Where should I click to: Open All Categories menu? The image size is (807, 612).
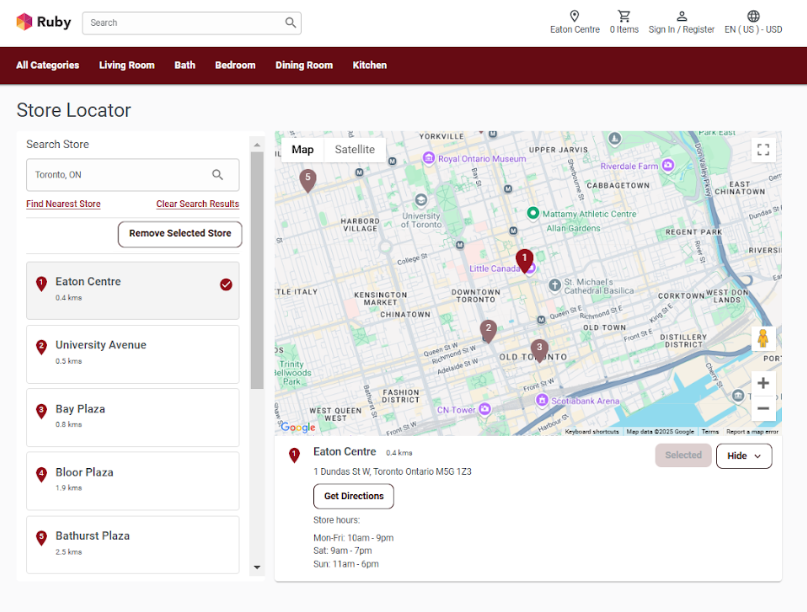click(47, 65)
